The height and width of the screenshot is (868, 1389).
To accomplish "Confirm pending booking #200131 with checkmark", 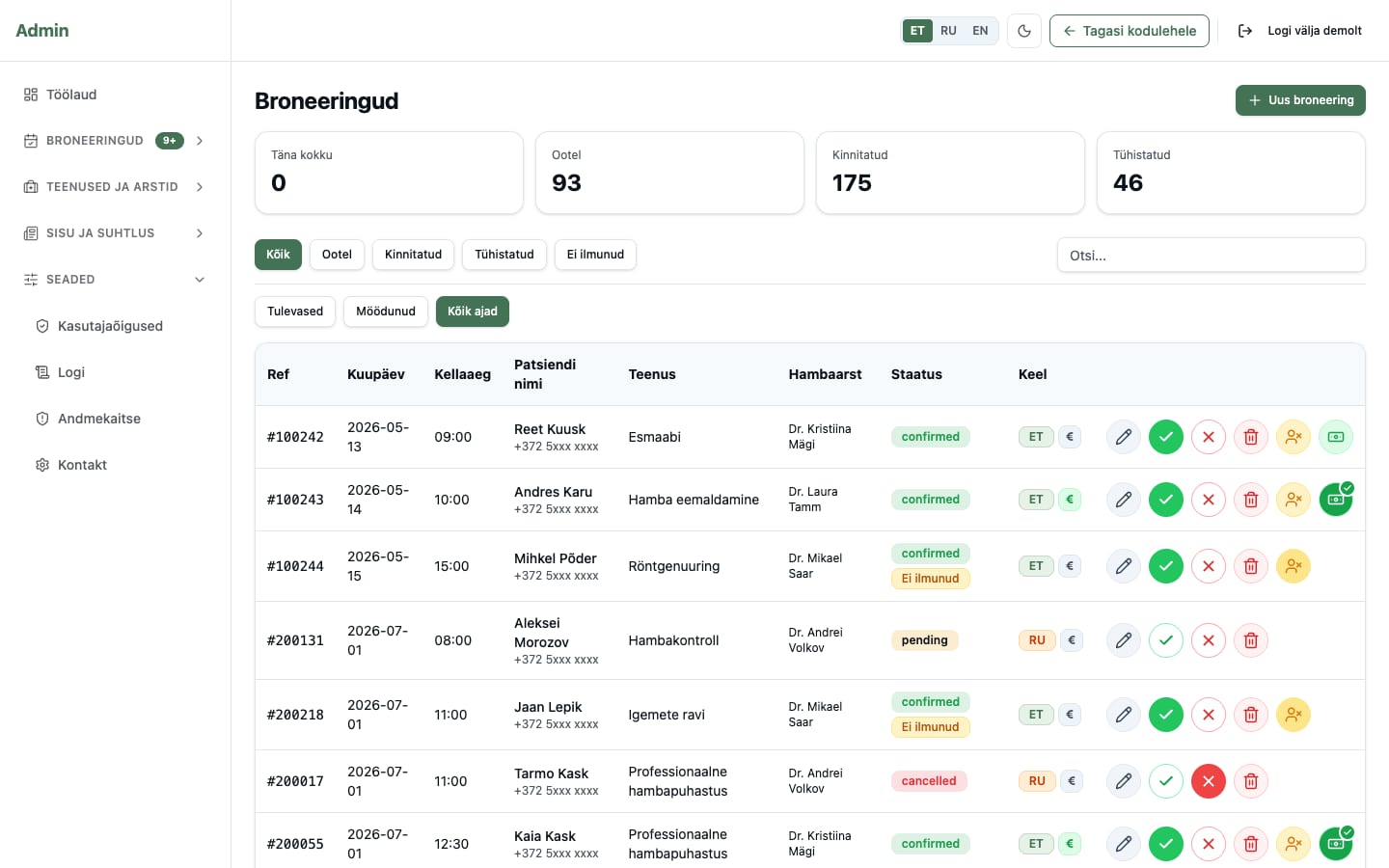I will (1166, 640).
